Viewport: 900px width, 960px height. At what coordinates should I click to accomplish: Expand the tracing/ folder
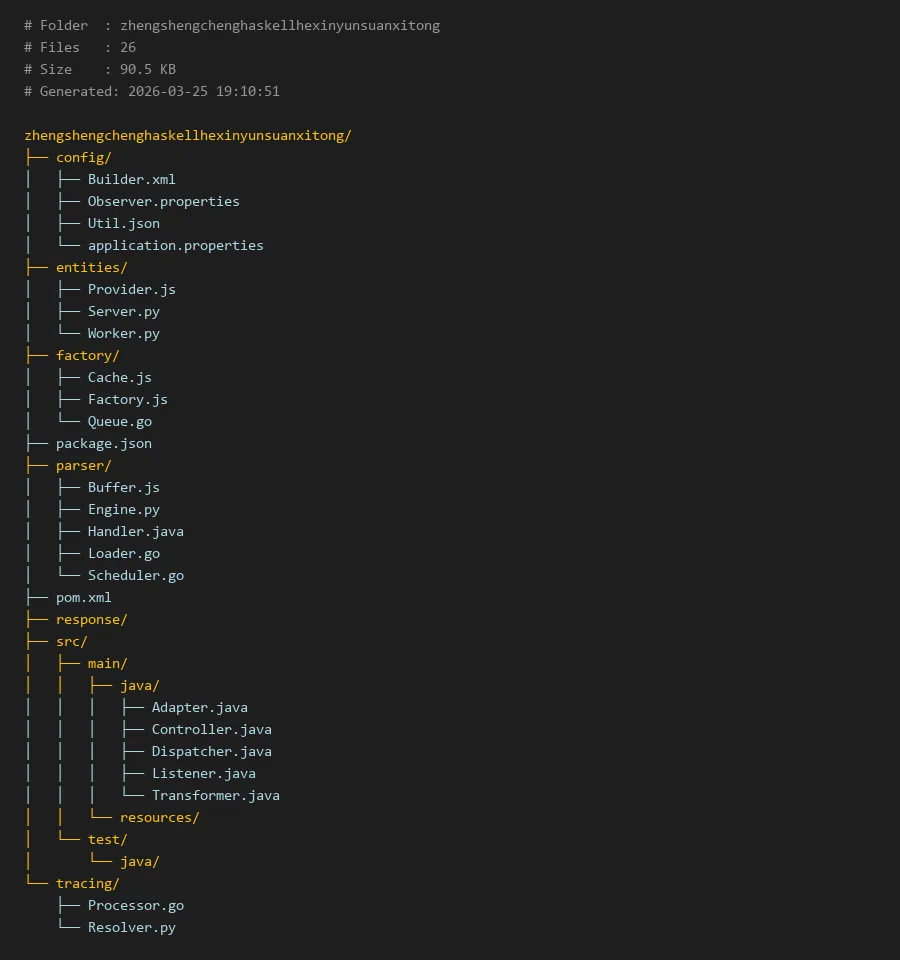pos(87,883)
